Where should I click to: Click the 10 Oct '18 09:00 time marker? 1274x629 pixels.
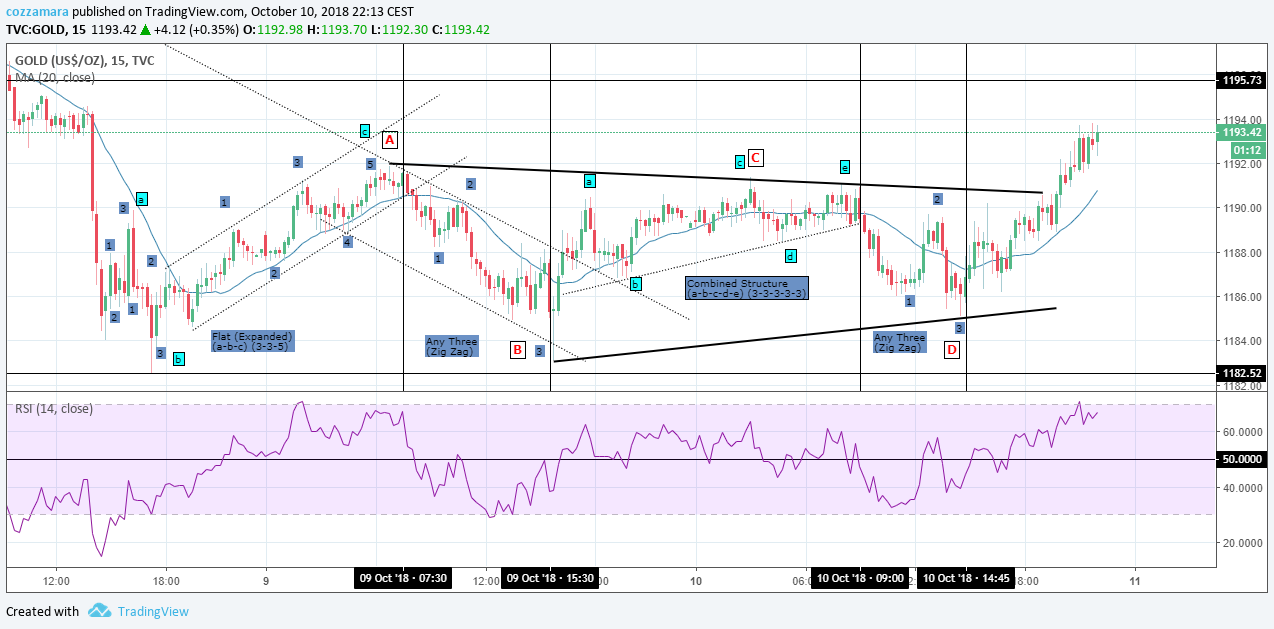coord(860,579)
